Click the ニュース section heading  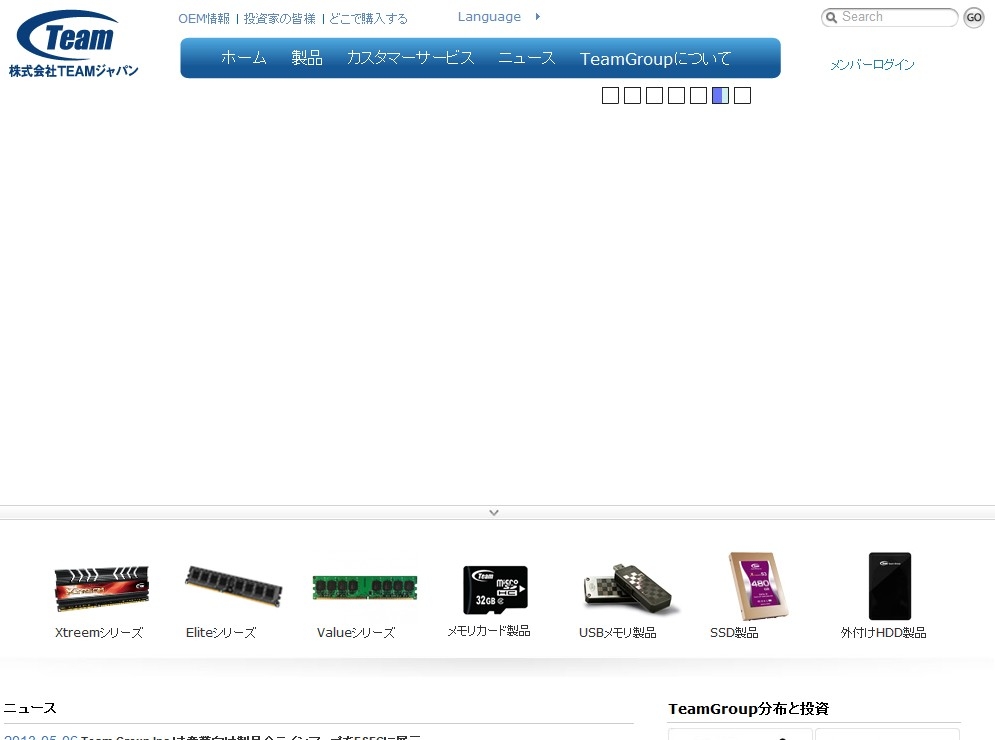[x=30, y=708]
